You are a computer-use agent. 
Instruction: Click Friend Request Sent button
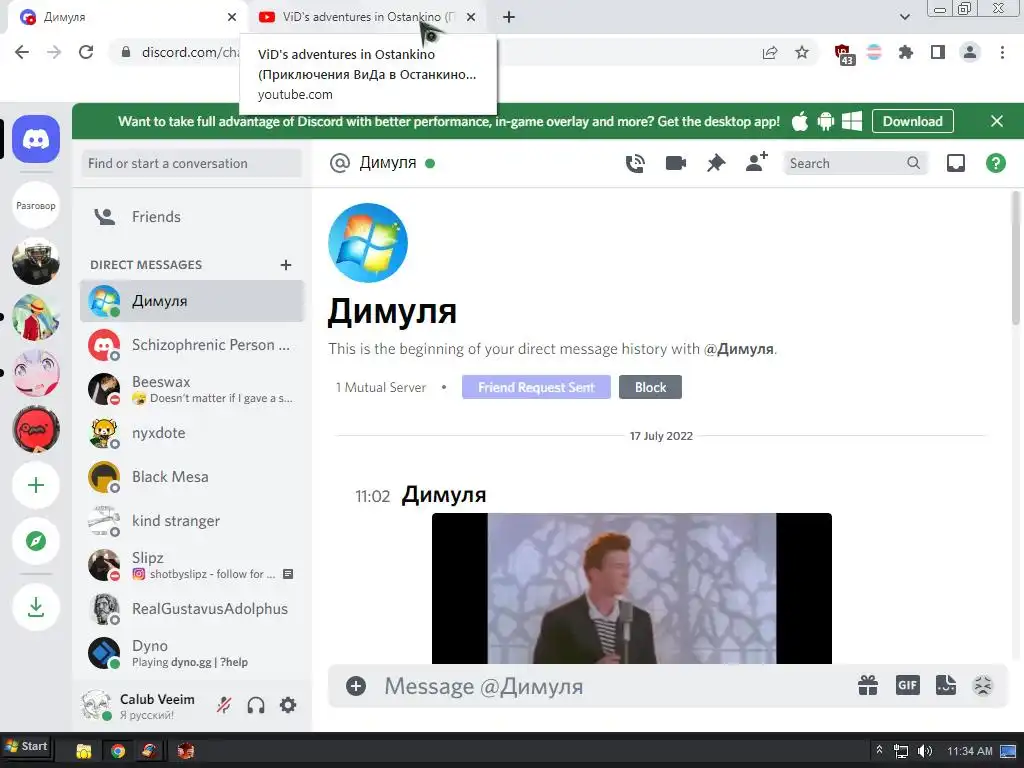pos(536,387)
